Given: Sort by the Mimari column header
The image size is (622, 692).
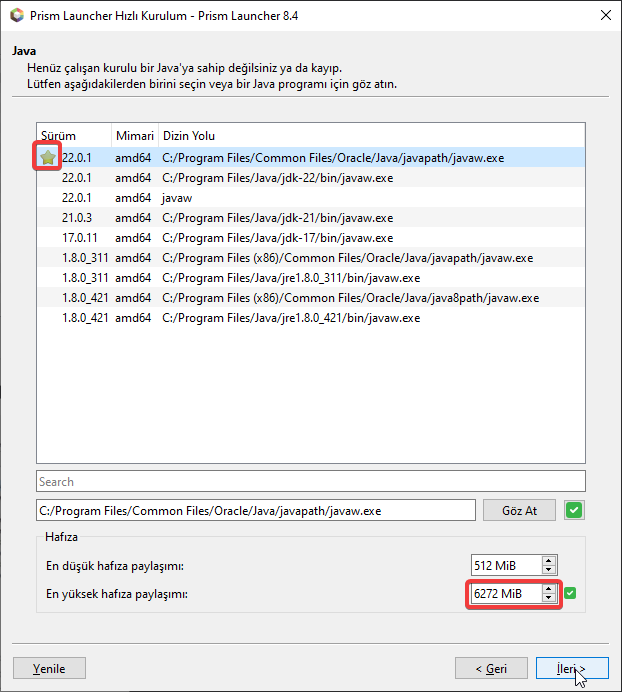Looking at the screenshot, I should 135,135.
